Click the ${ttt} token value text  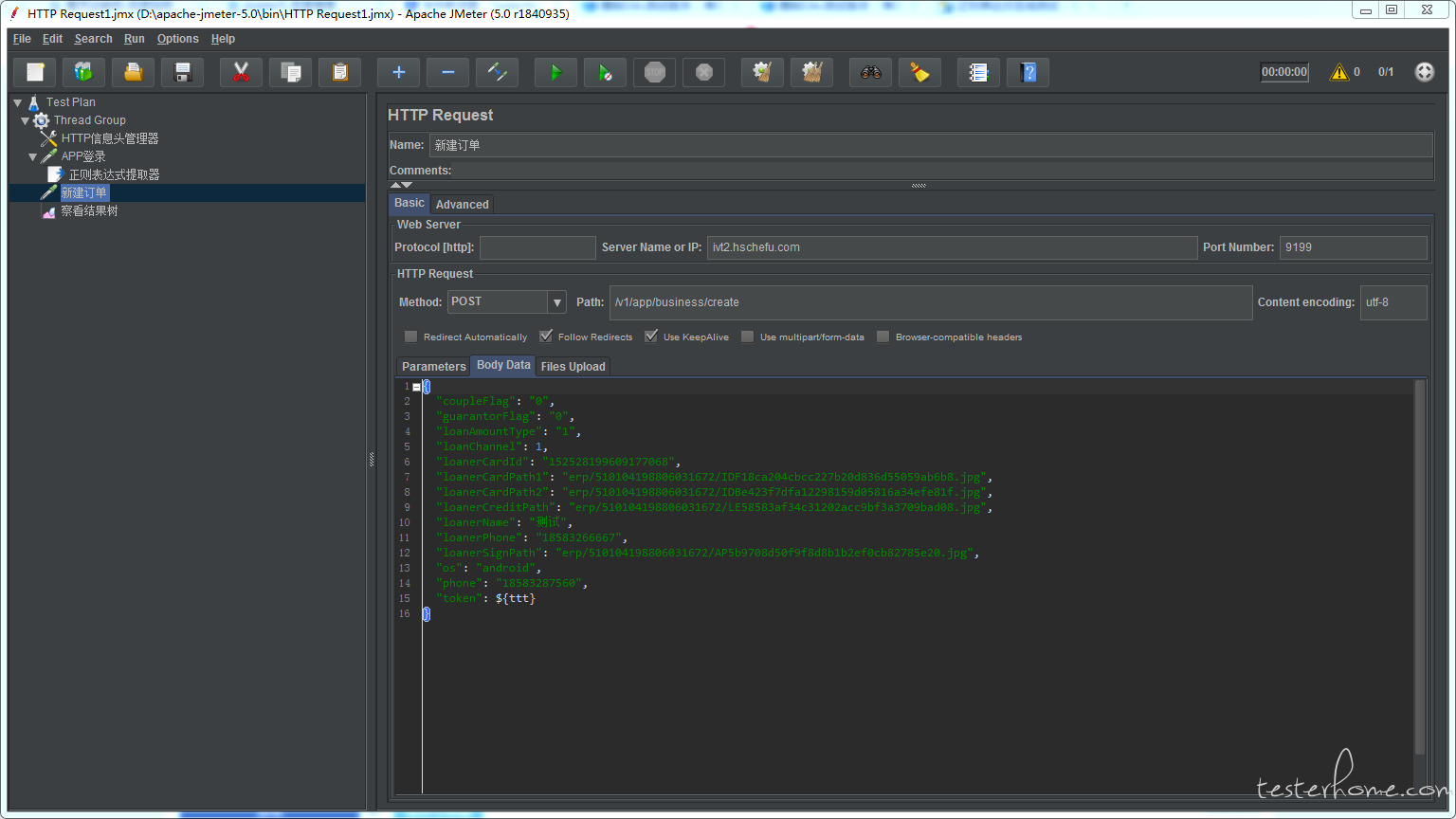(x=515, y=598)
